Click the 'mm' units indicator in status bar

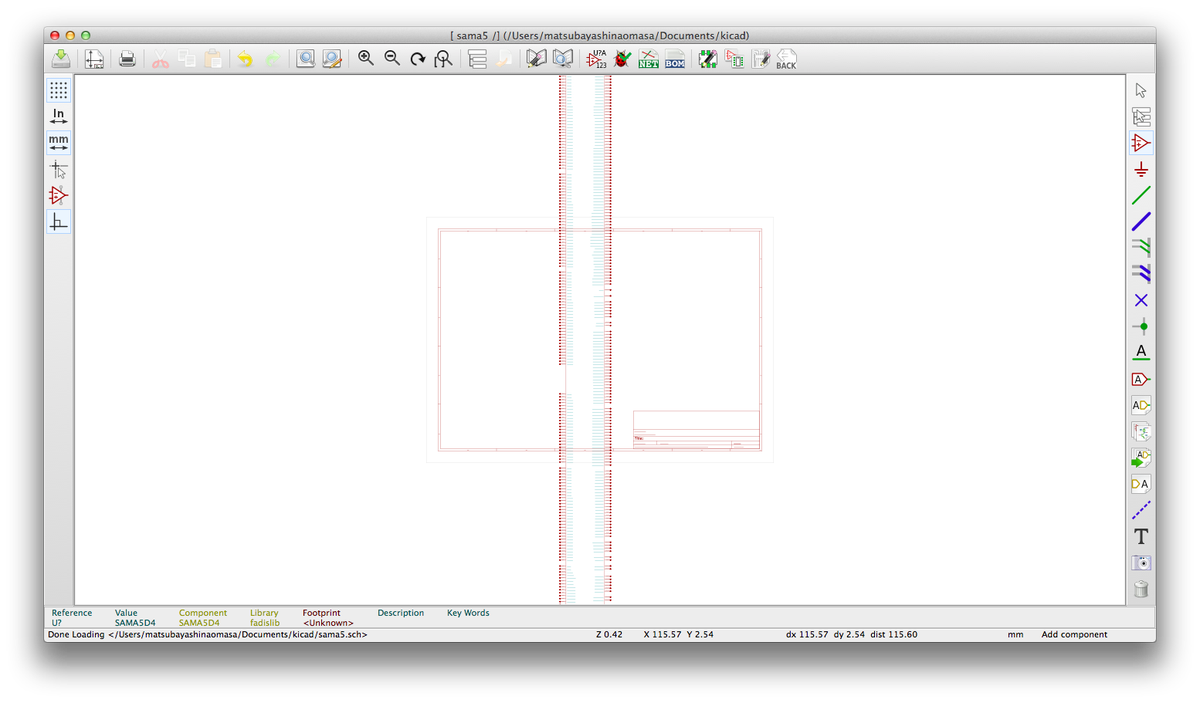[x=1015, y=634]
